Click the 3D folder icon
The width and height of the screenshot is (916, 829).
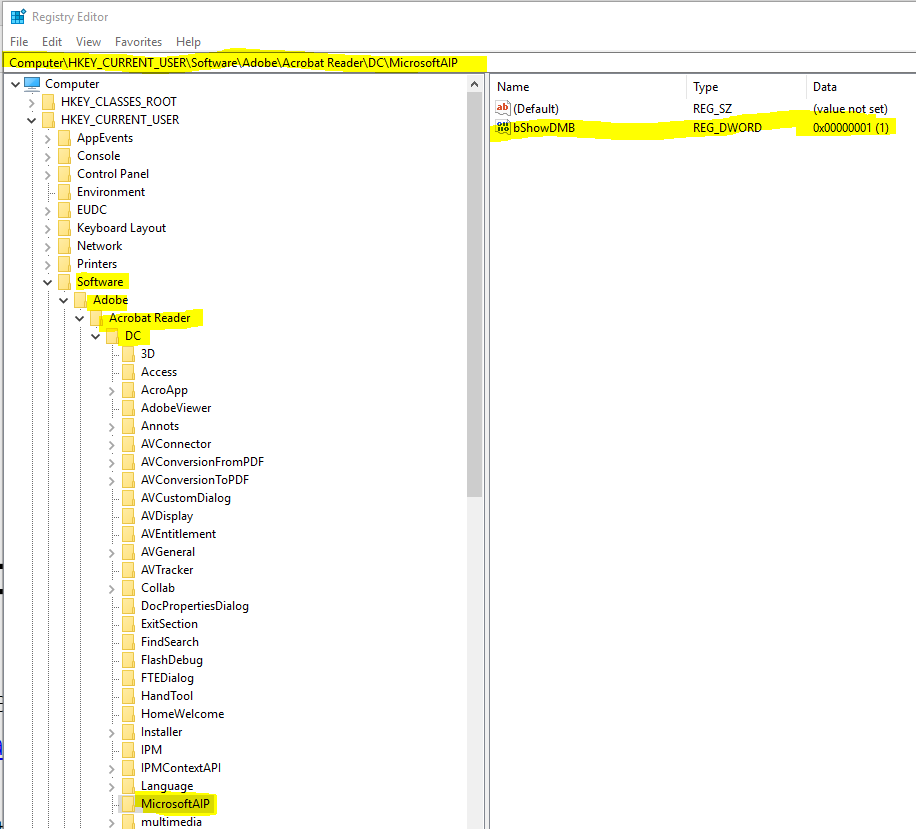129,354
